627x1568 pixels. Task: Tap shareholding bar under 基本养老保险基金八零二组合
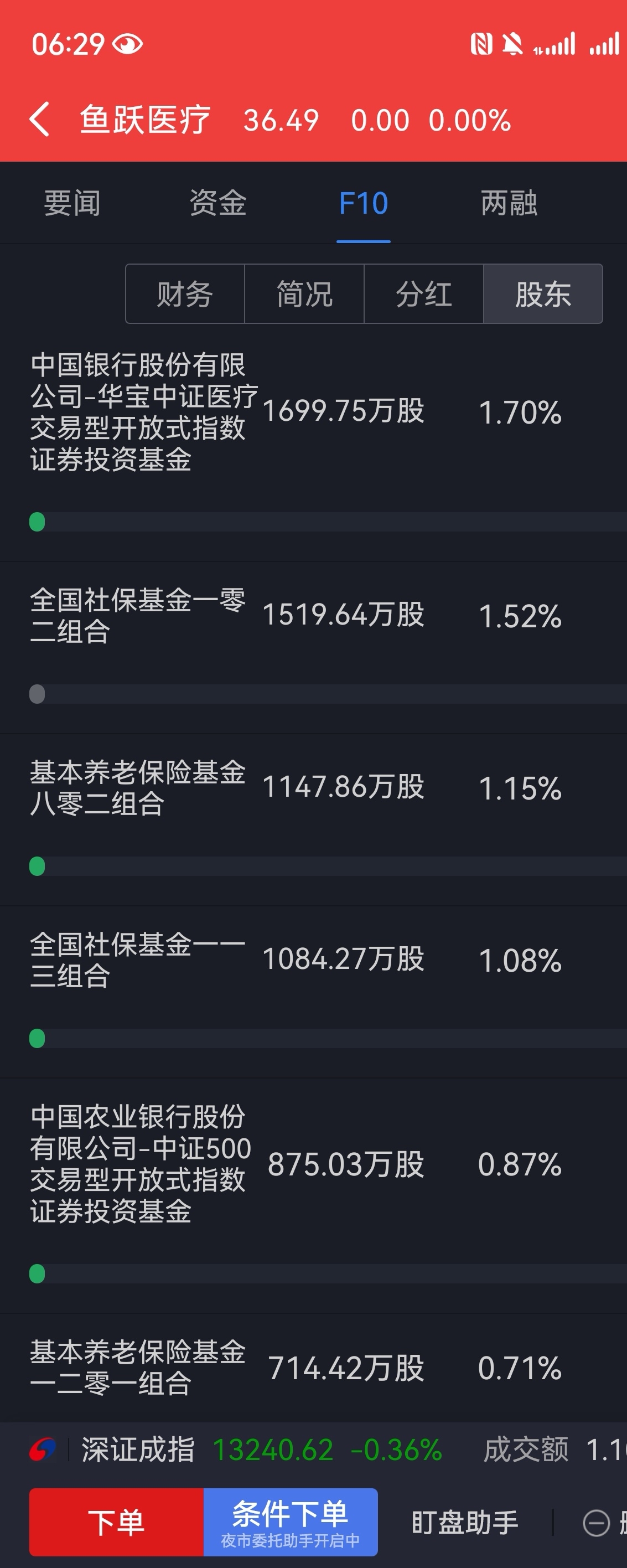tap(328, 866)
